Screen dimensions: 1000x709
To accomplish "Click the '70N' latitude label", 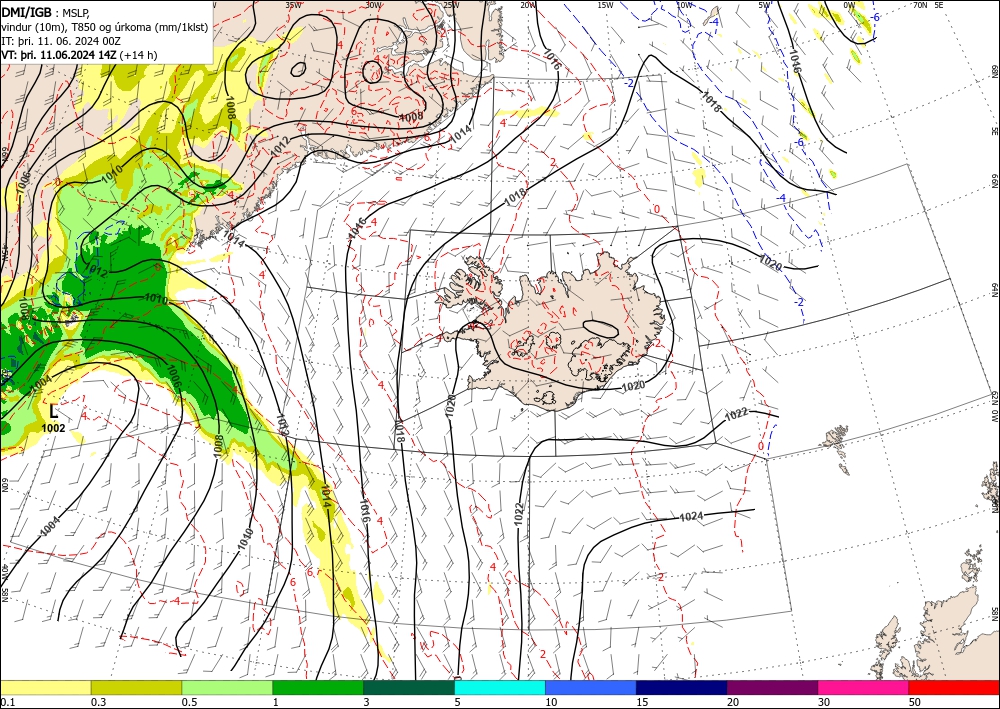I will coord(920,5).
